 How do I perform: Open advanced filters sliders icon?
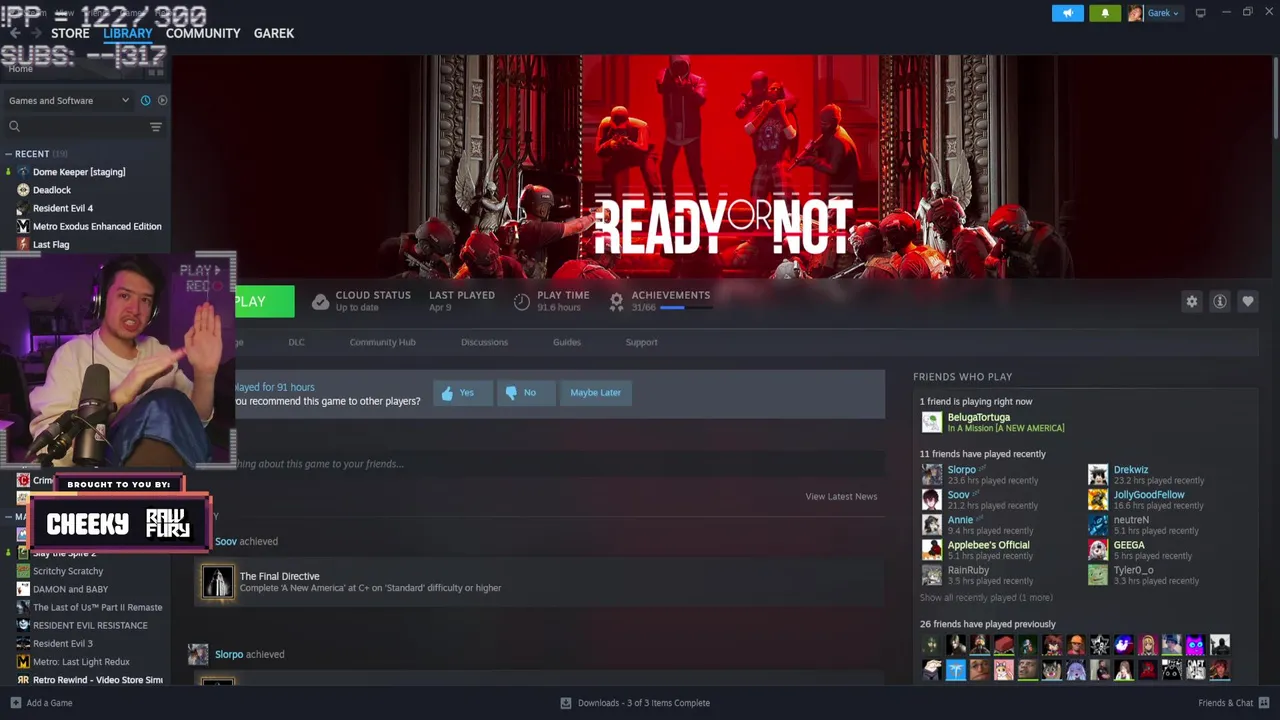click(x=155, y=126)
